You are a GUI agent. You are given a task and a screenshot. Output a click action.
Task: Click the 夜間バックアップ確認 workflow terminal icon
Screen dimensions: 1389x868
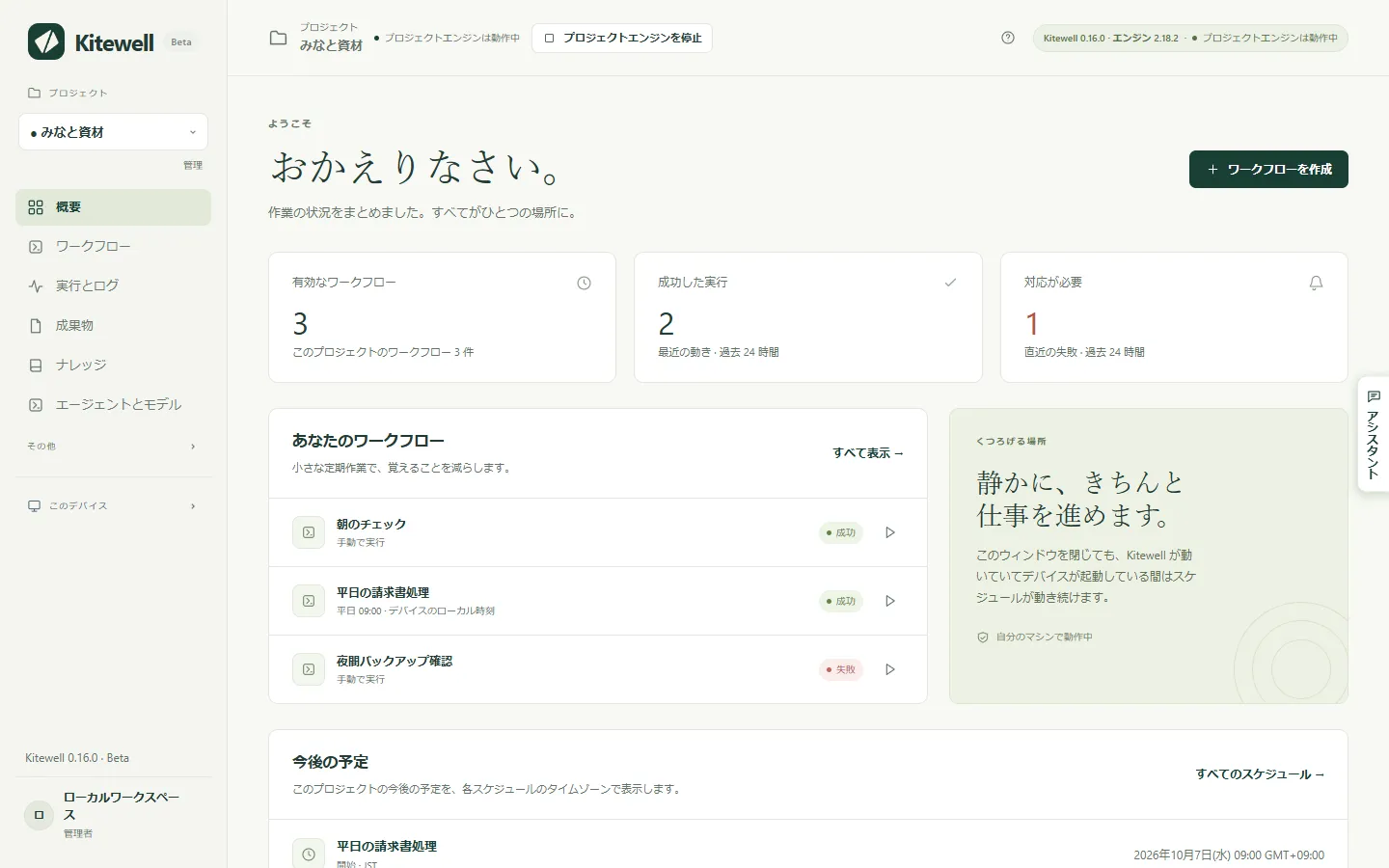click(309, 669)
